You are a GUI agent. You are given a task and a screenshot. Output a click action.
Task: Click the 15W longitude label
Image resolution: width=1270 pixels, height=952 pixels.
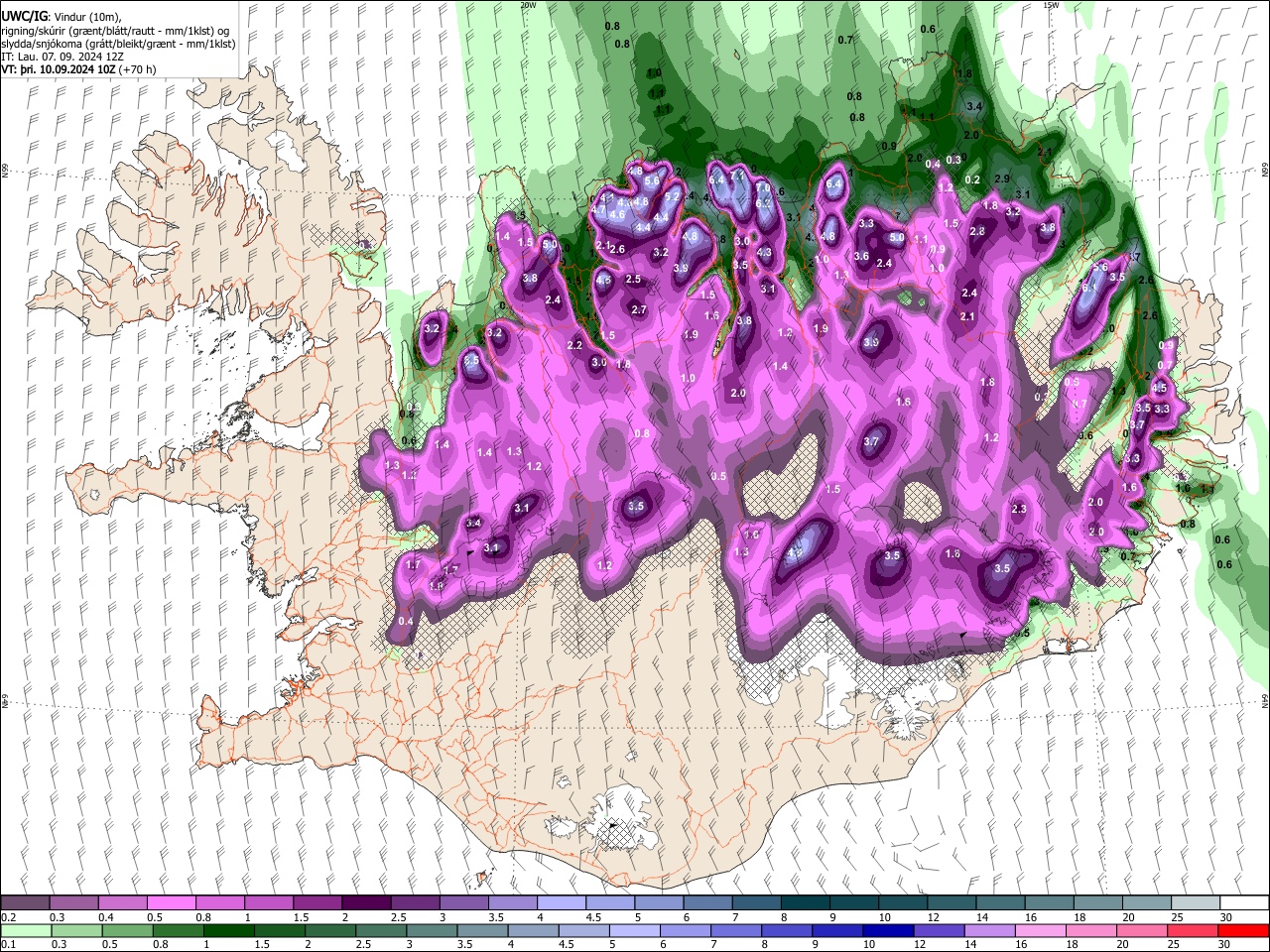tap(1051, 5)
